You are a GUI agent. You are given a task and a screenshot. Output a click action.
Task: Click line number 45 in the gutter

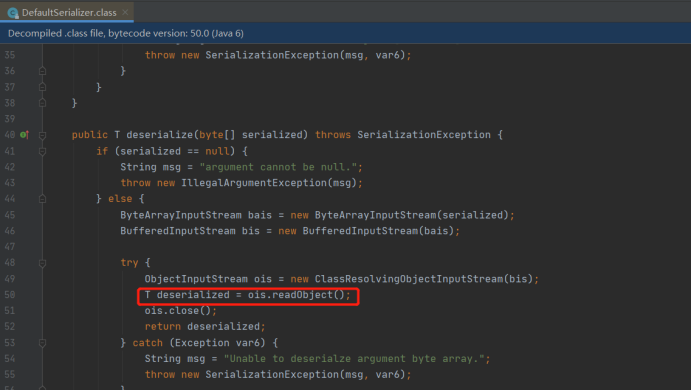(10, 215)
